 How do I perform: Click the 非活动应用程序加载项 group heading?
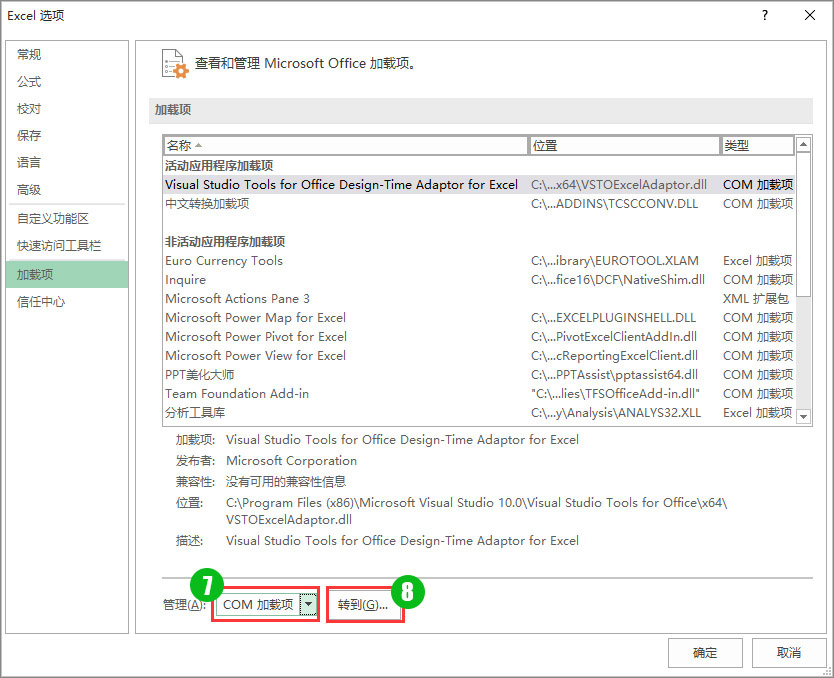[x=225, y=242]
